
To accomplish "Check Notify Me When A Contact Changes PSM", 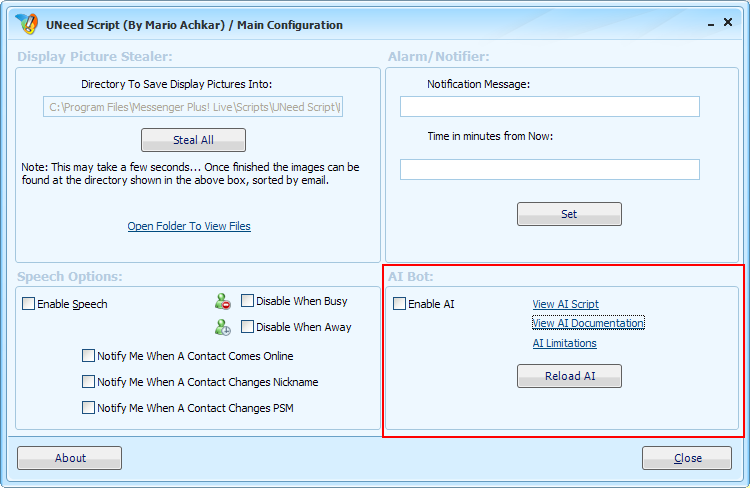I will (88, 408).
